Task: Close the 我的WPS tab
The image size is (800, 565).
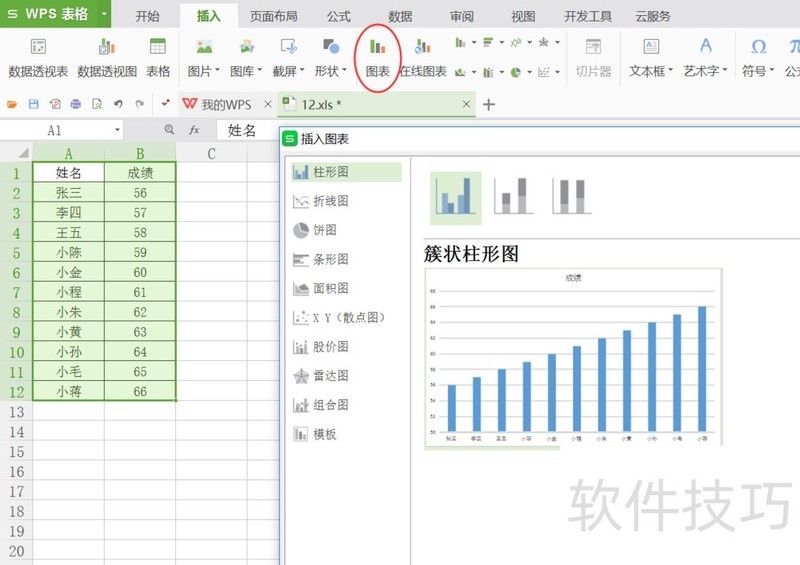Action: coord(267,104)
